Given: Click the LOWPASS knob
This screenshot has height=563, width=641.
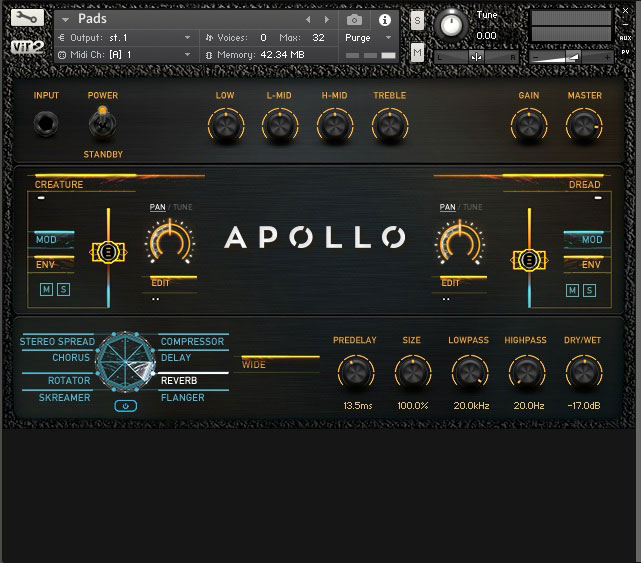Looking at the screenshot, I should (470, 373).
